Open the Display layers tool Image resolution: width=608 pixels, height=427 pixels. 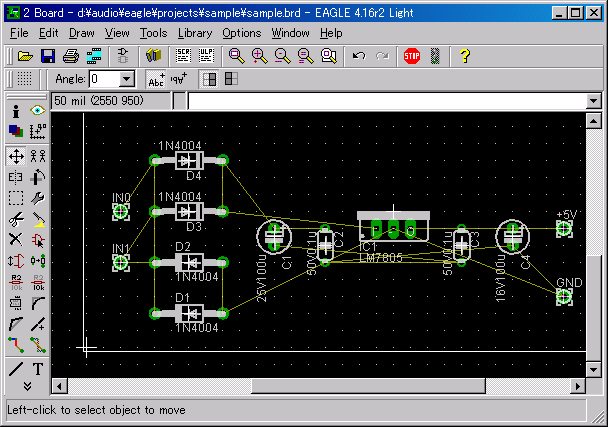[x=16, y=131]
